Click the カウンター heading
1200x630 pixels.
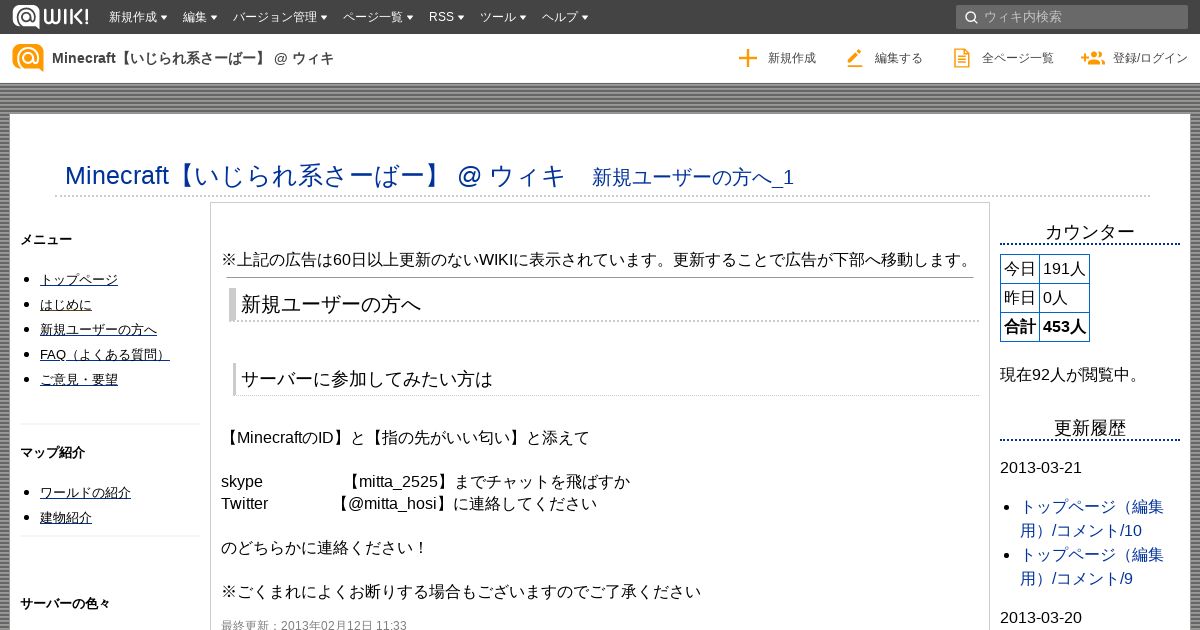click(x=1090, y=232)
